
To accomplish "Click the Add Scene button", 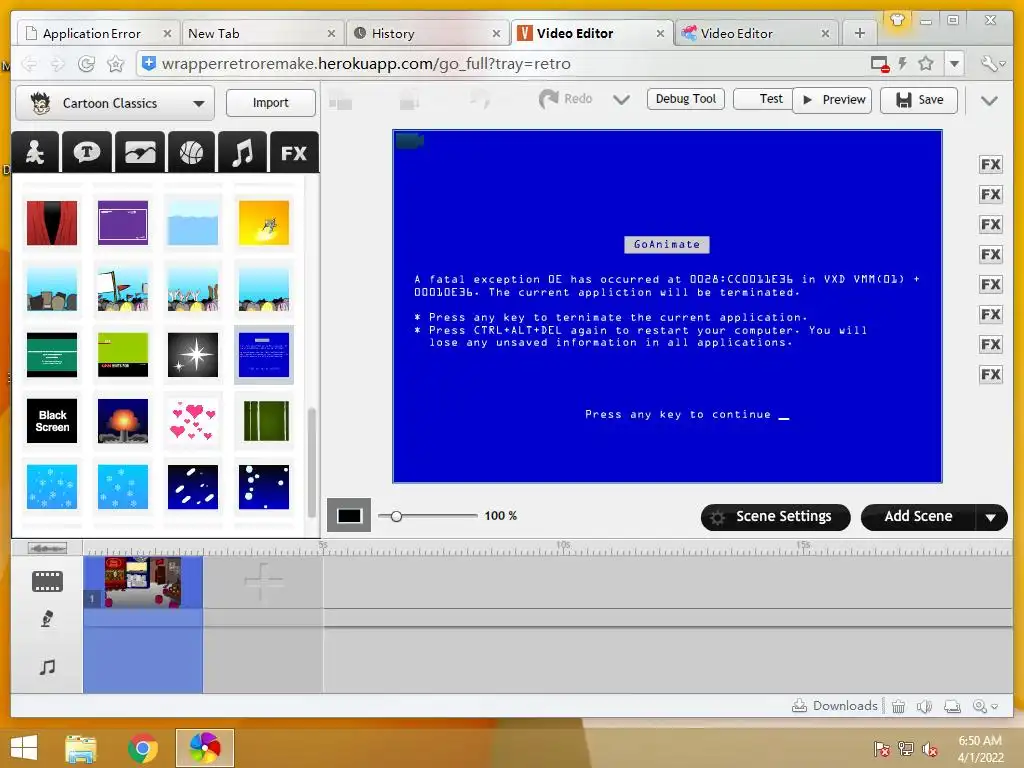I will [918, 517].
